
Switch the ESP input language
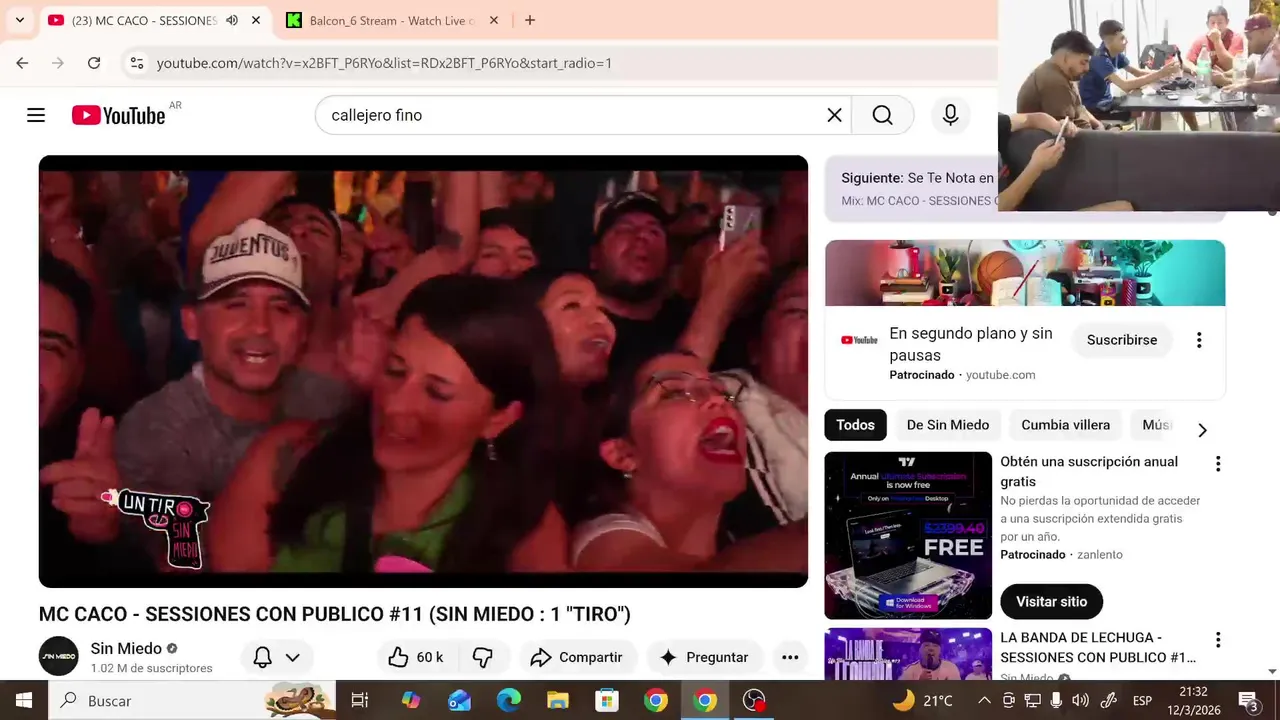point(1142,701)
